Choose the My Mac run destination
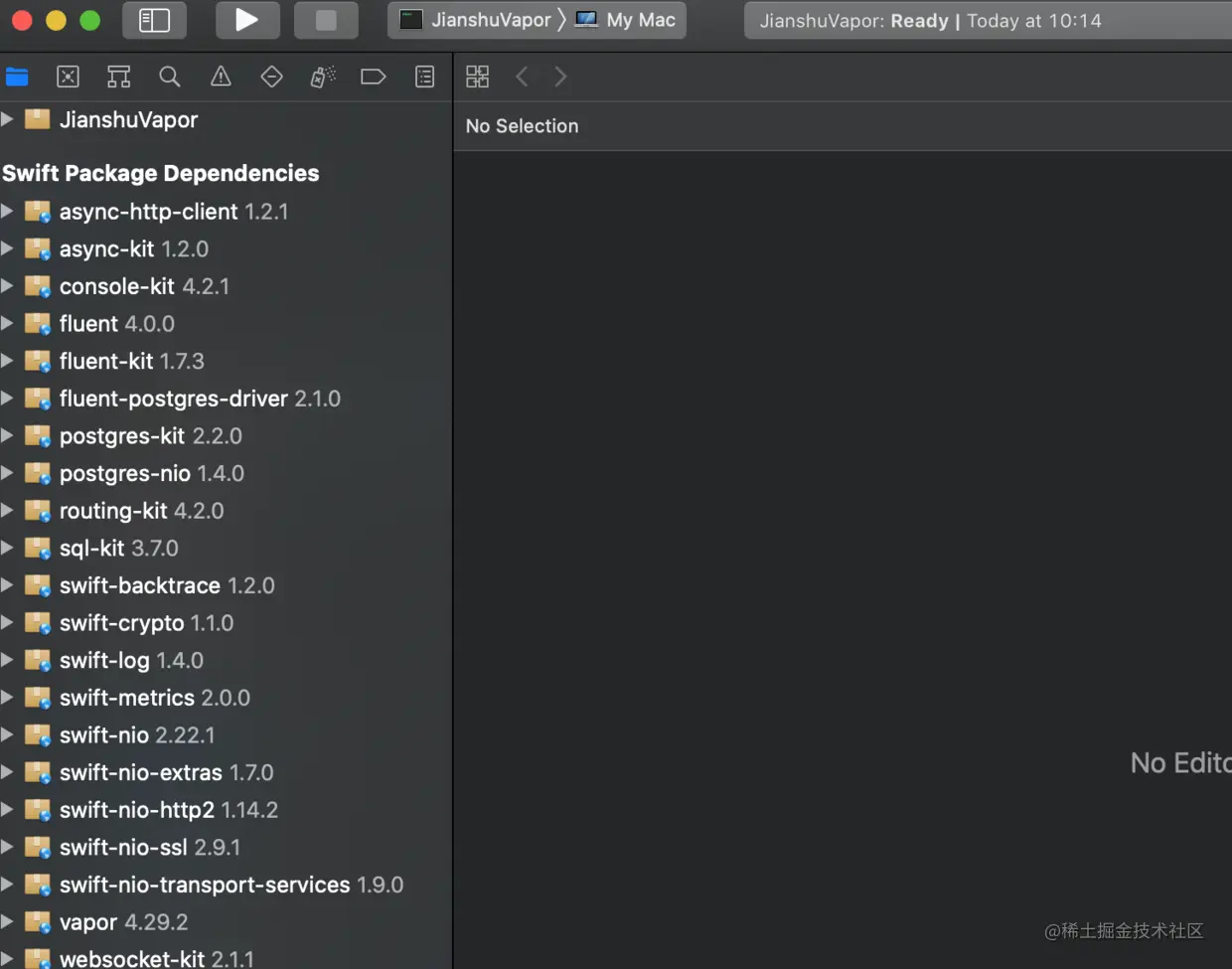The width and height of the screenshot is (1232, 969). click(x=626, y=20)
